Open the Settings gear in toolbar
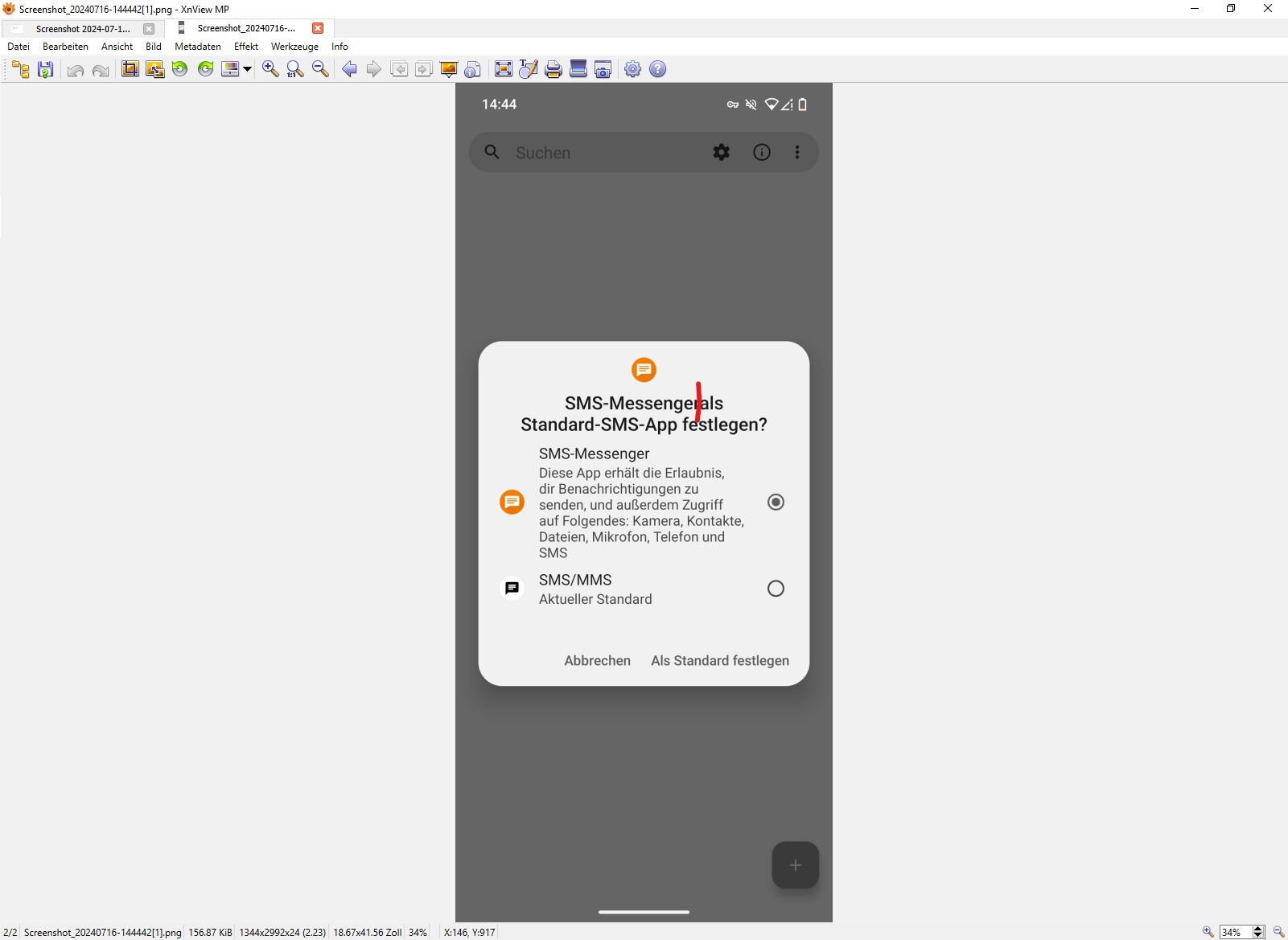Image resolution: width=1288 pixels, height=940 pixels. click(x=633, y=70)
